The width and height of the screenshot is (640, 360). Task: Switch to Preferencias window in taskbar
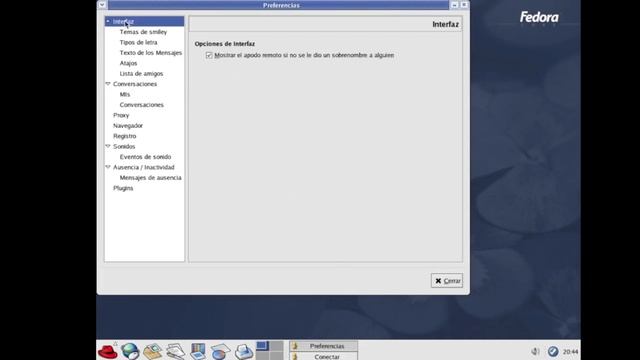pyautogui.click(x=323, y=346)
